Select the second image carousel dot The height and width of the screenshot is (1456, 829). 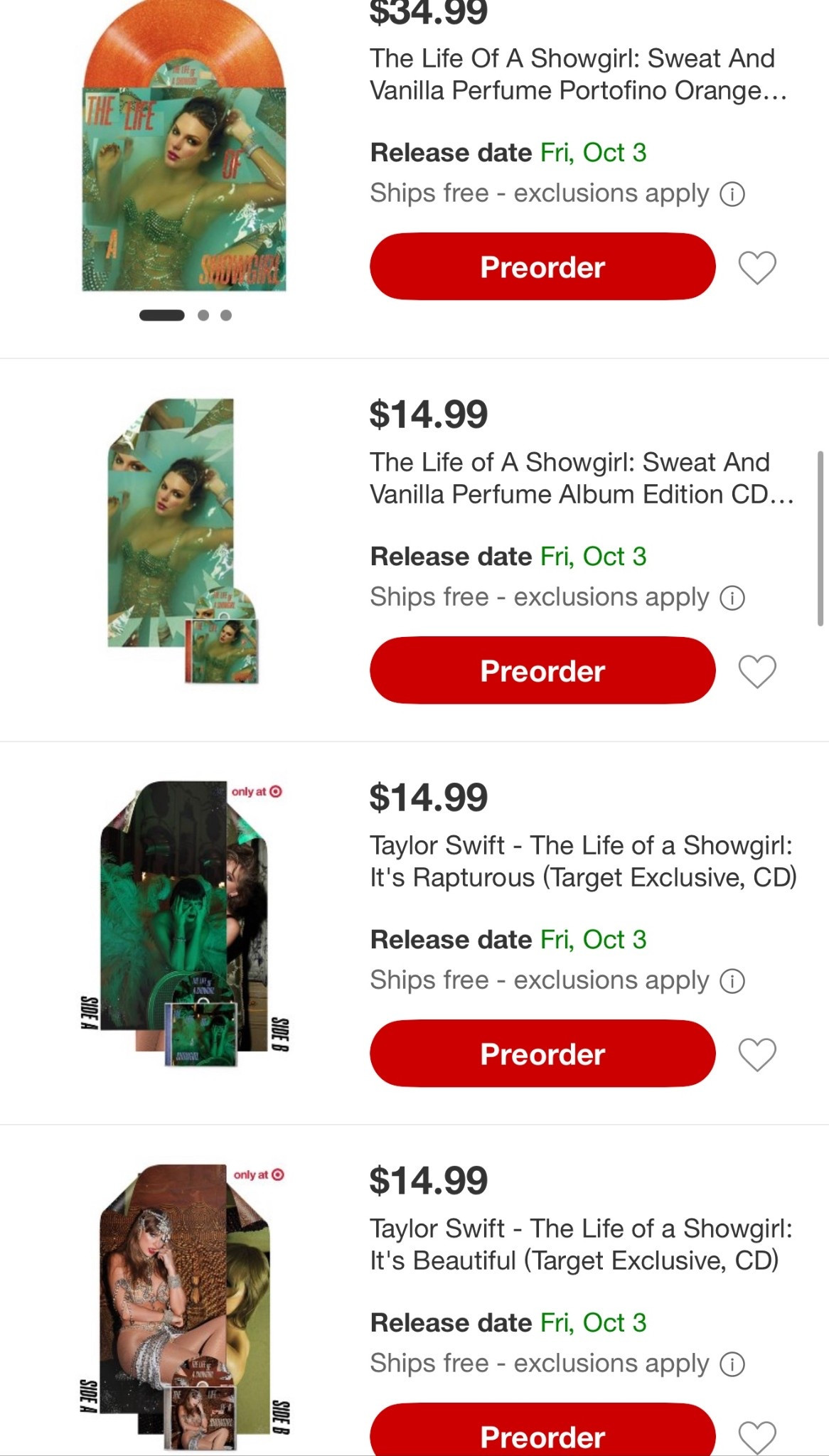click(x=203, y=315)
